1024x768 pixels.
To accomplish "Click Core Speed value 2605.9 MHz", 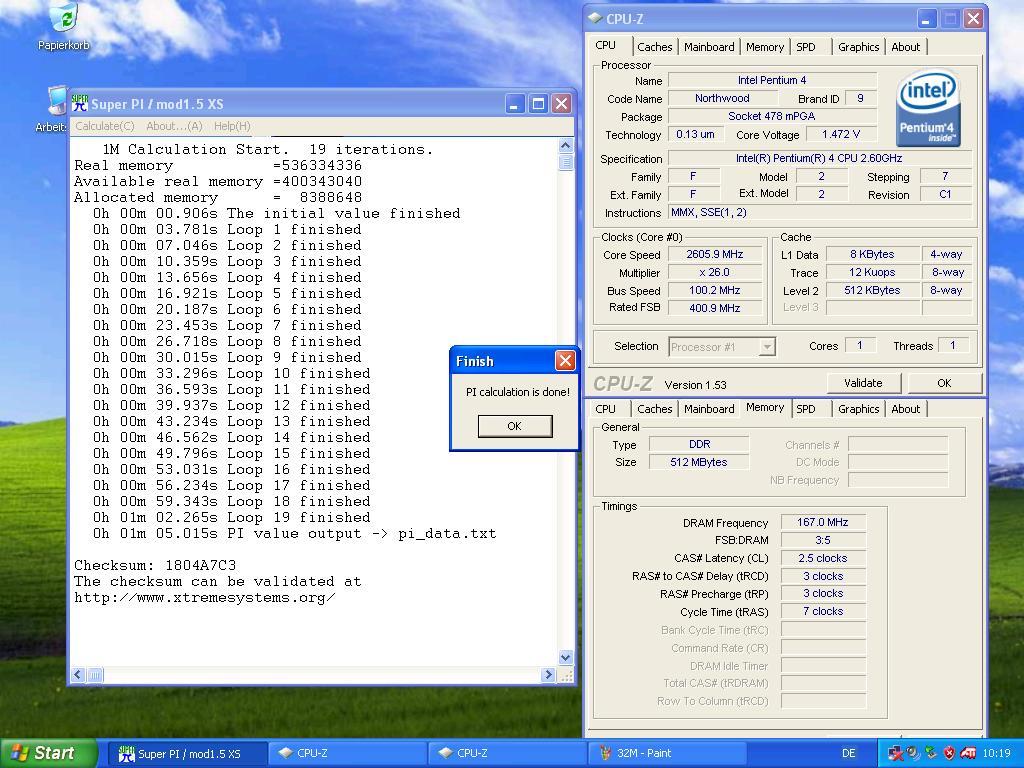I will [714, 254].
